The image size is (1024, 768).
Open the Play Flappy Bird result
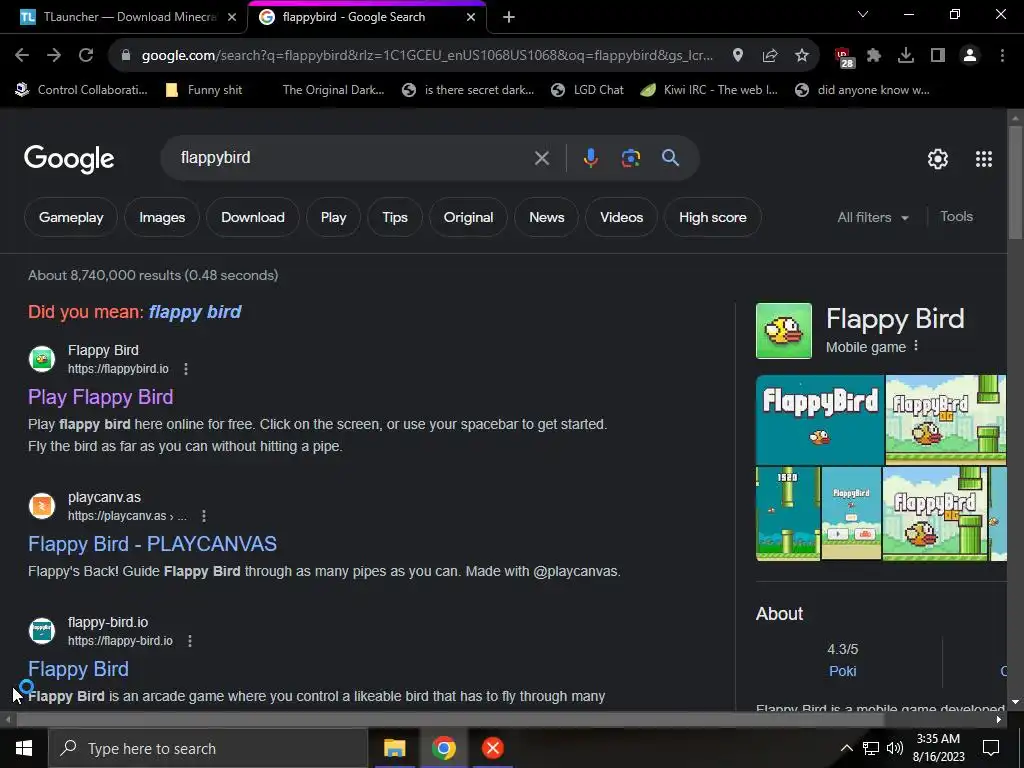(101, 397)
